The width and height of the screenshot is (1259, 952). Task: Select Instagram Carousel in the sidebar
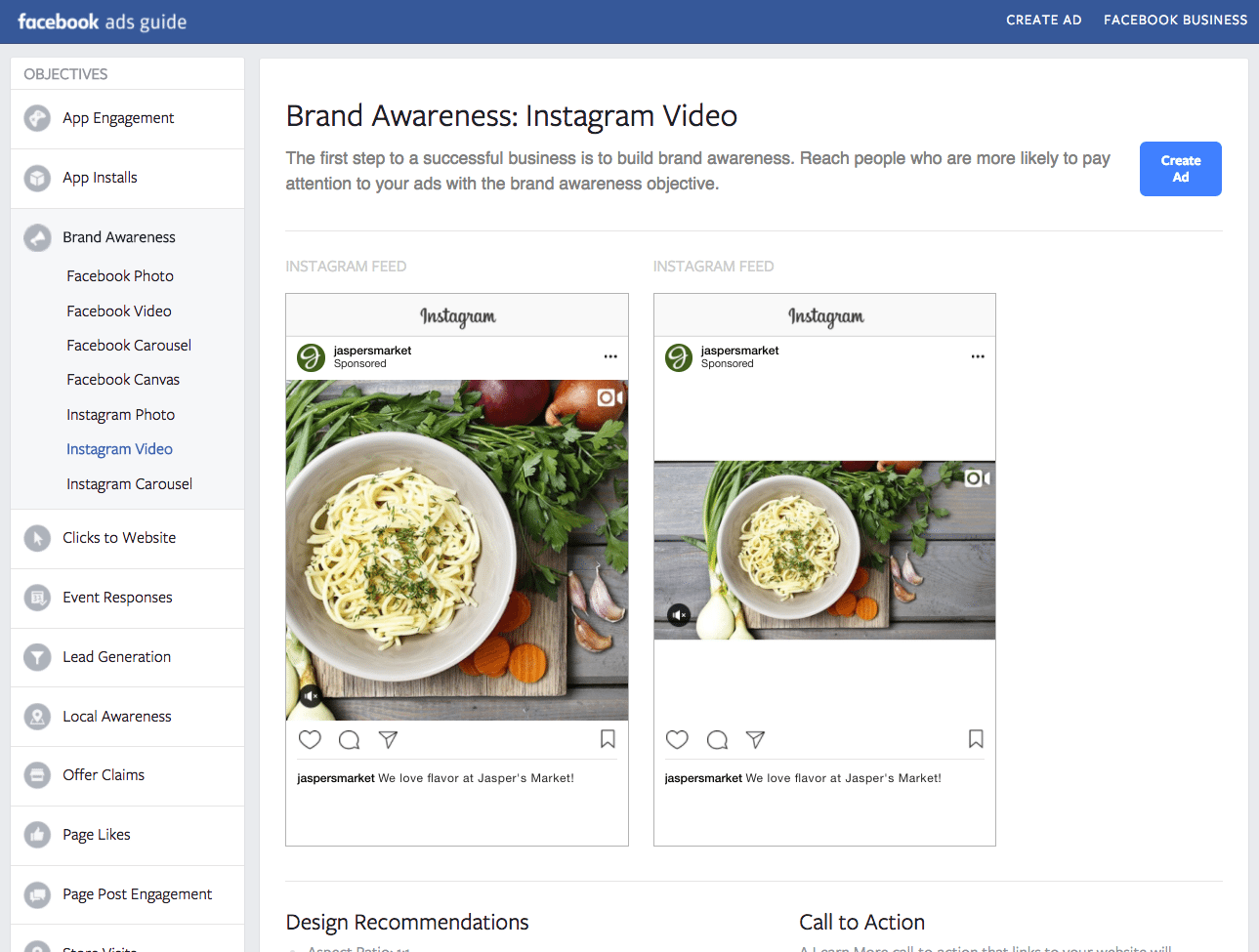pyautogui.click(x=130, y=484)
